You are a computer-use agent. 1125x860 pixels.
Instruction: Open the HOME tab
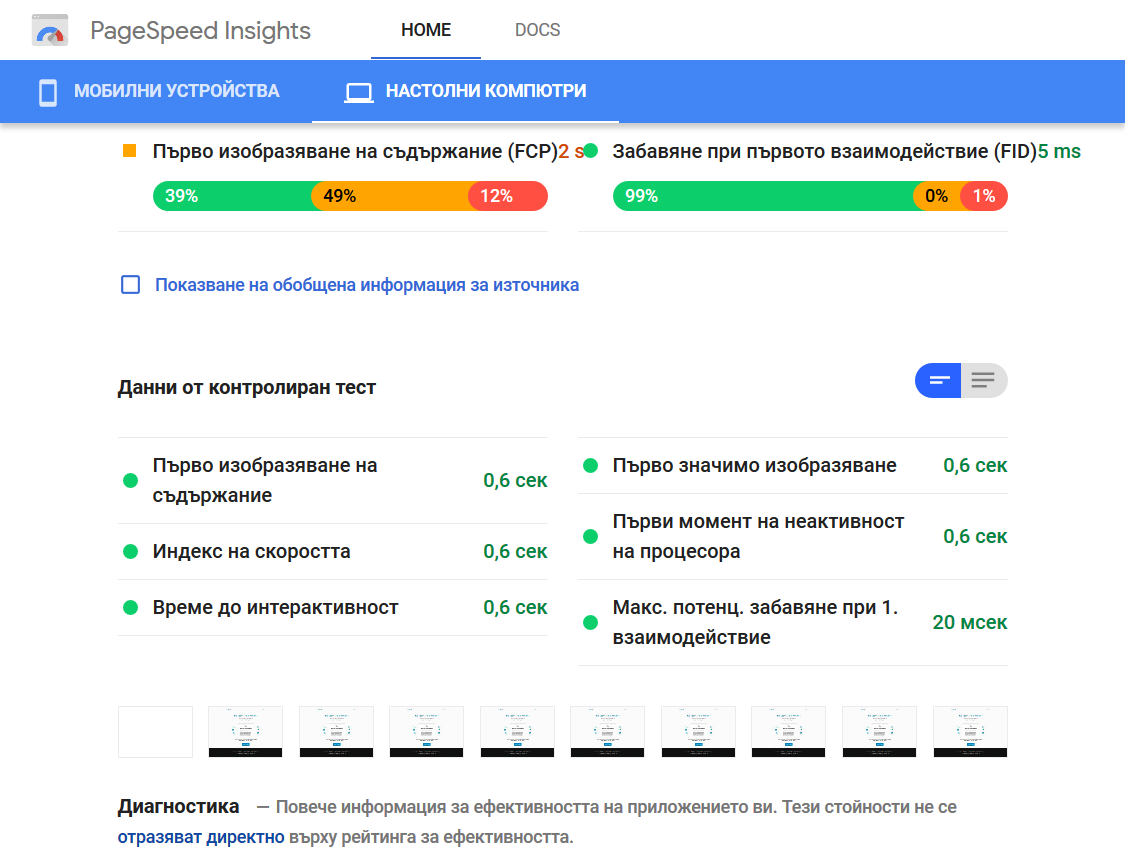pyautogui.click(x=425, y=30)
